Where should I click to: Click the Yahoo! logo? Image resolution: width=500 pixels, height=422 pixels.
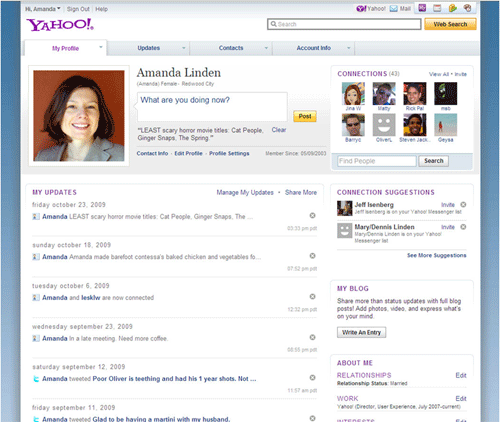pos(60,25)
